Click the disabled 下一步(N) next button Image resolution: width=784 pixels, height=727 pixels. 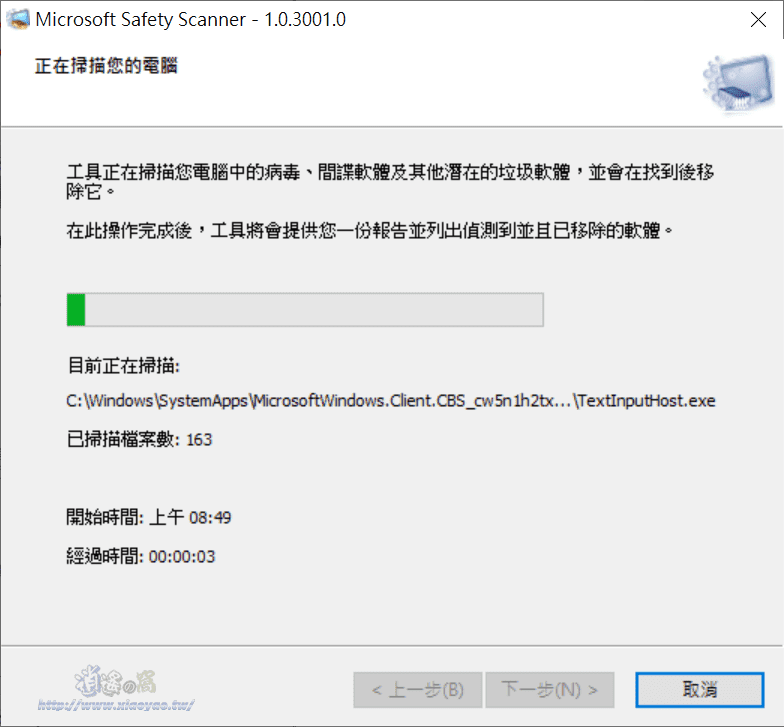click(550, 690)
